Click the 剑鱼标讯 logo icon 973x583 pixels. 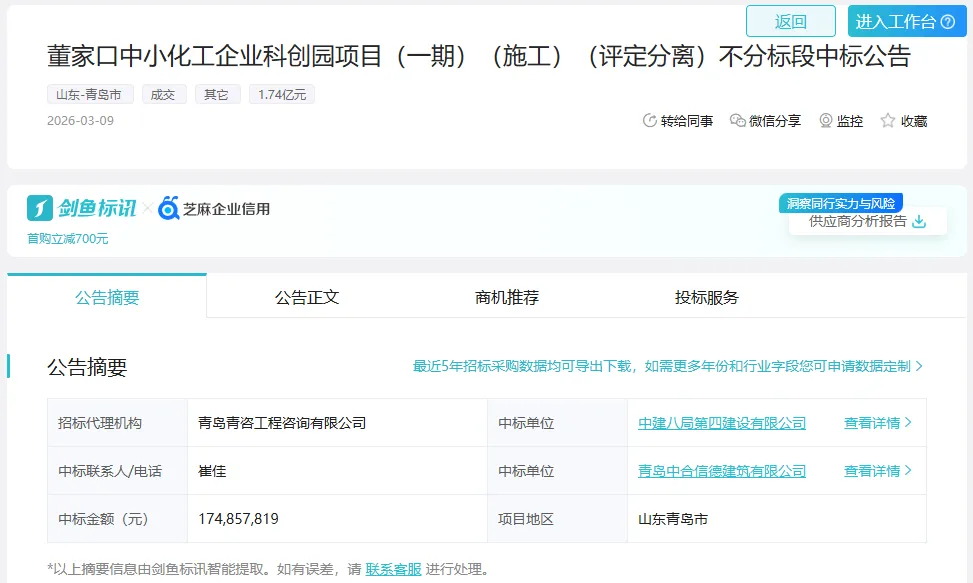40,208
